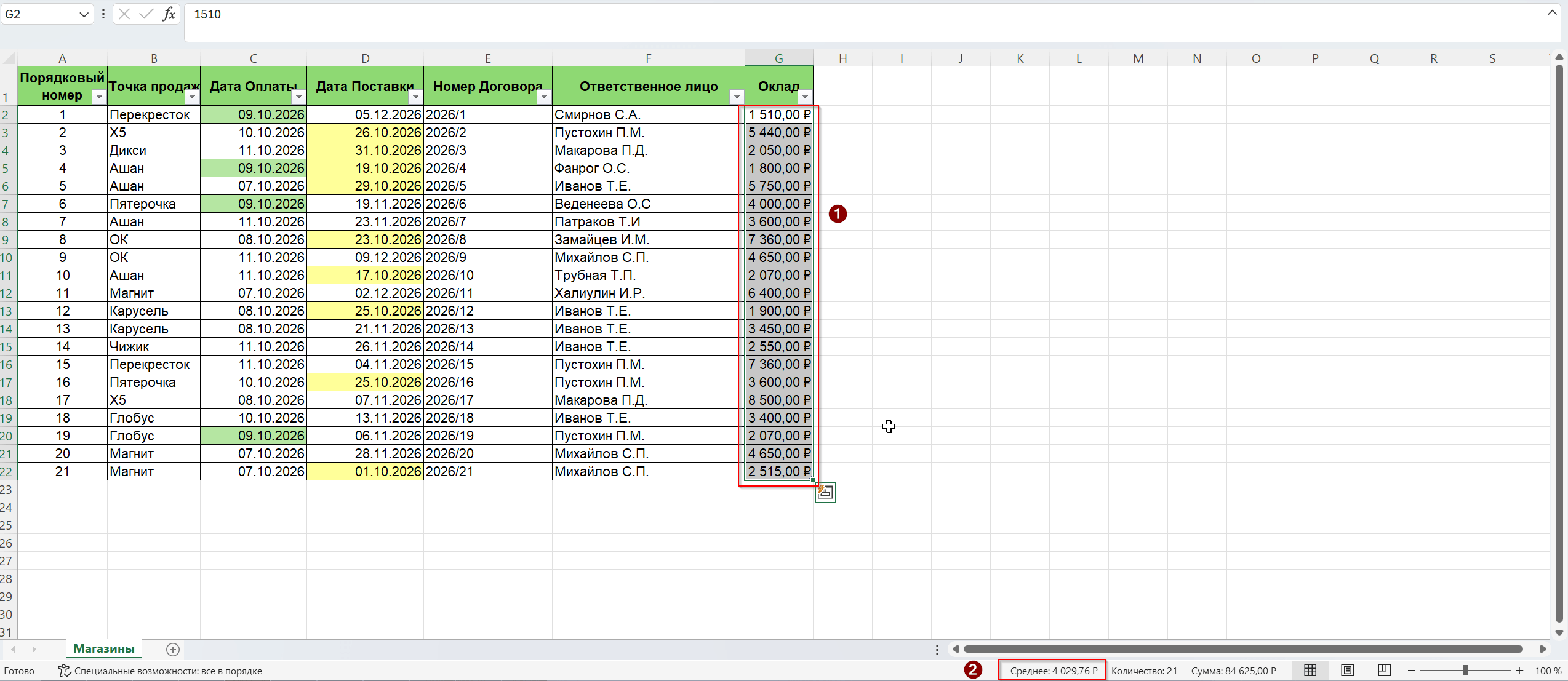Click in the formula bar showing 1510
Screen dimensions: 1568x681
(x=862, y=23)
